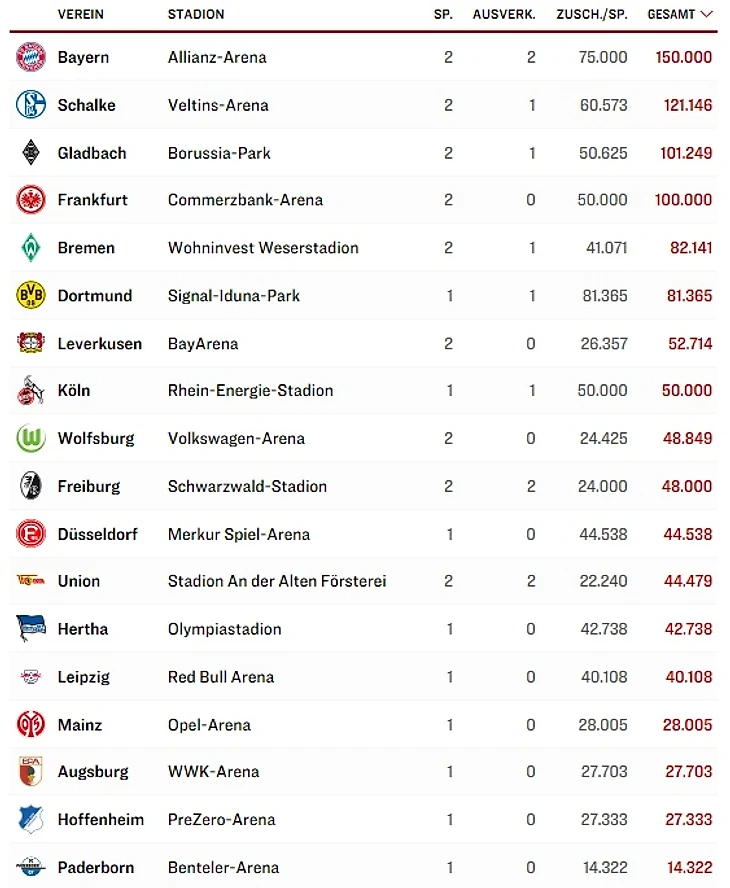Click the Frankfurt eagle crest

click(31, 200)
